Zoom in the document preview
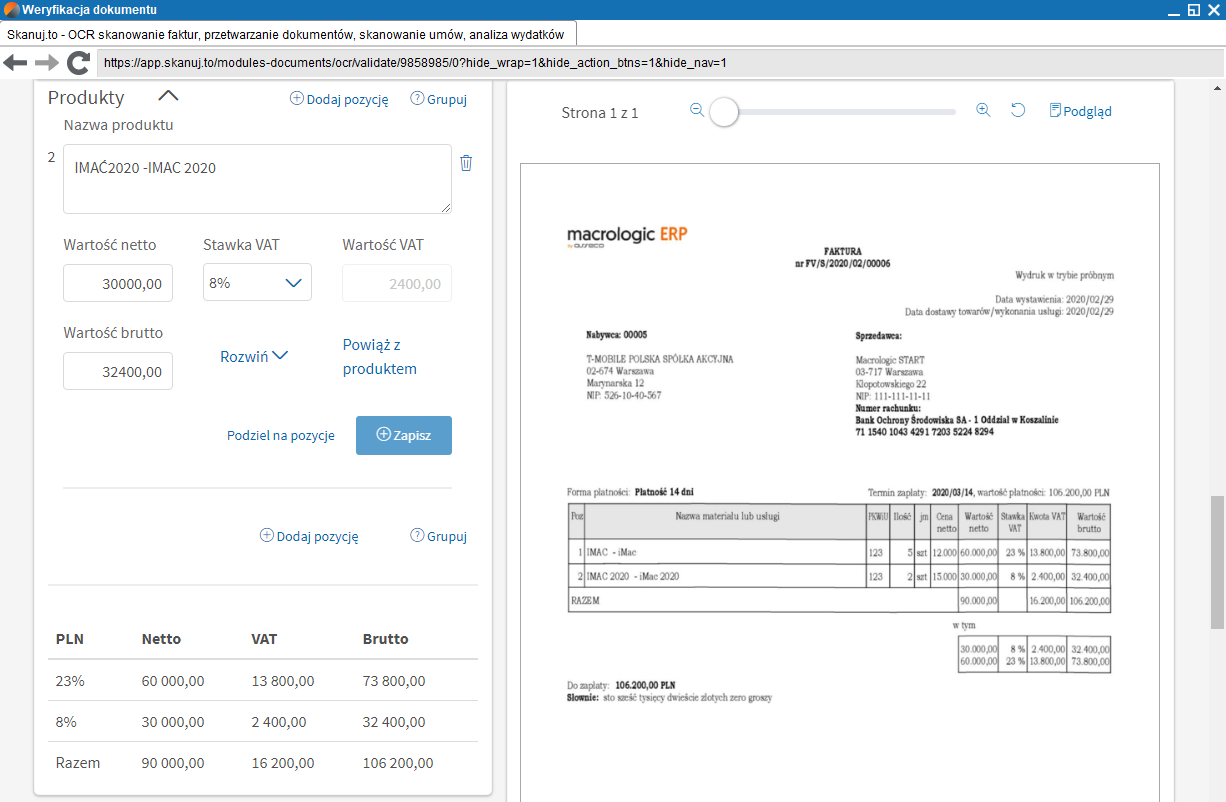Viewport: 1226px width, 802px height. 983,111
